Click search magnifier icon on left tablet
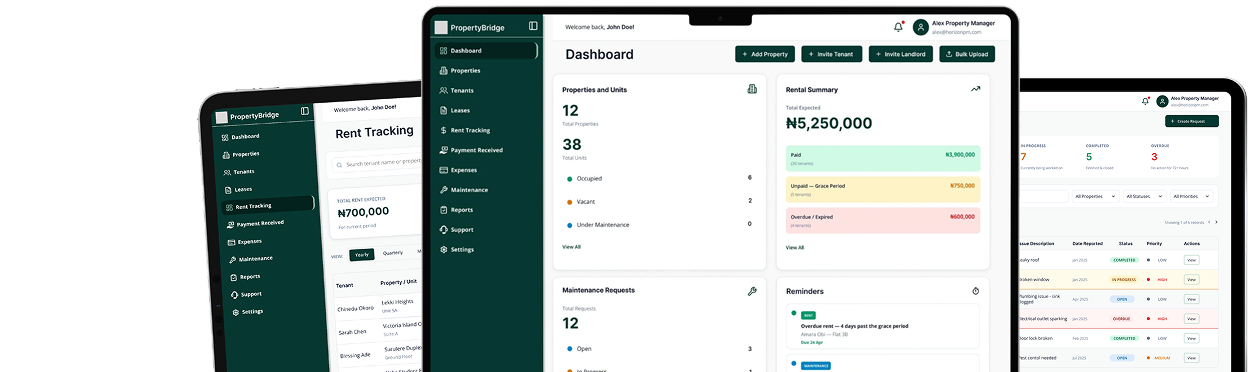Viewport: 1254px width, 372px height. [339, 164]
